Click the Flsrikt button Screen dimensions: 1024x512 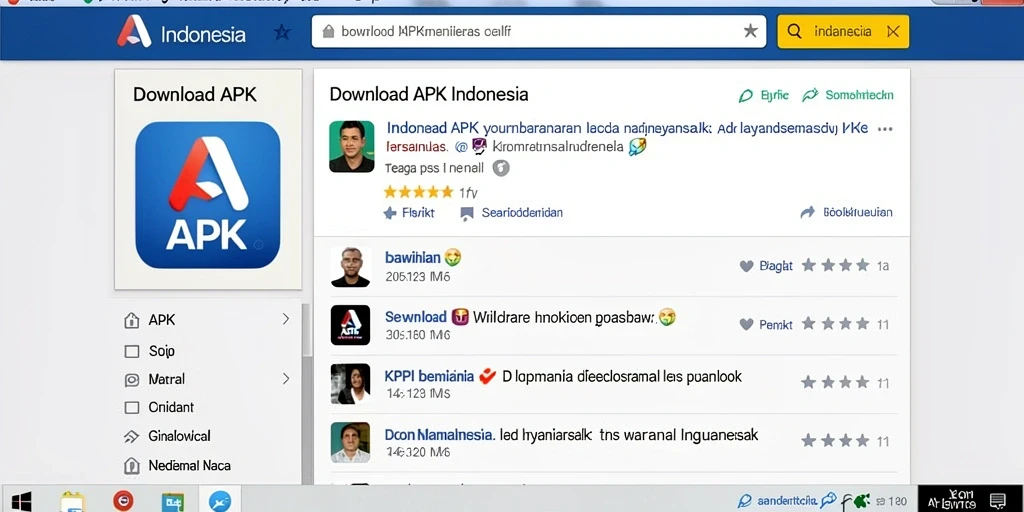pyautogui.click(x=409, y=213)
